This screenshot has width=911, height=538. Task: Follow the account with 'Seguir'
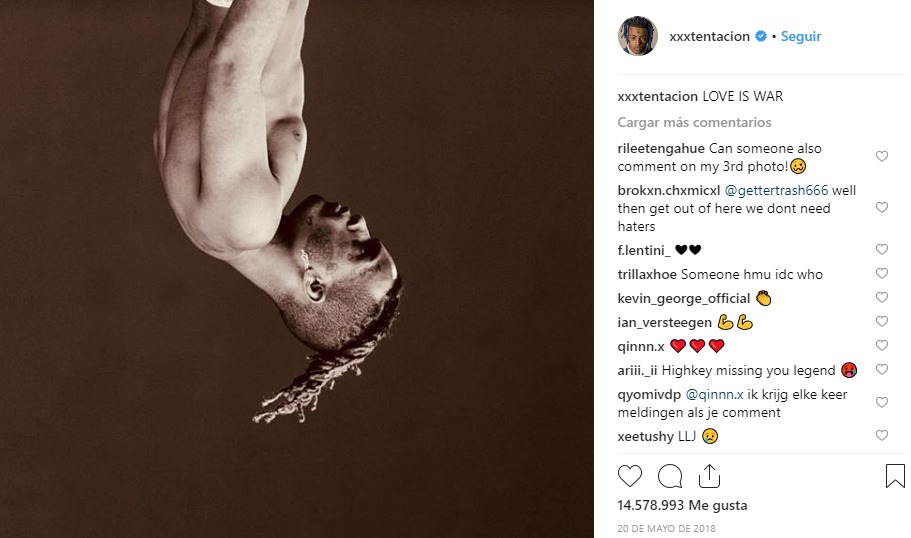pyautogui.click(x=801, y=36)
